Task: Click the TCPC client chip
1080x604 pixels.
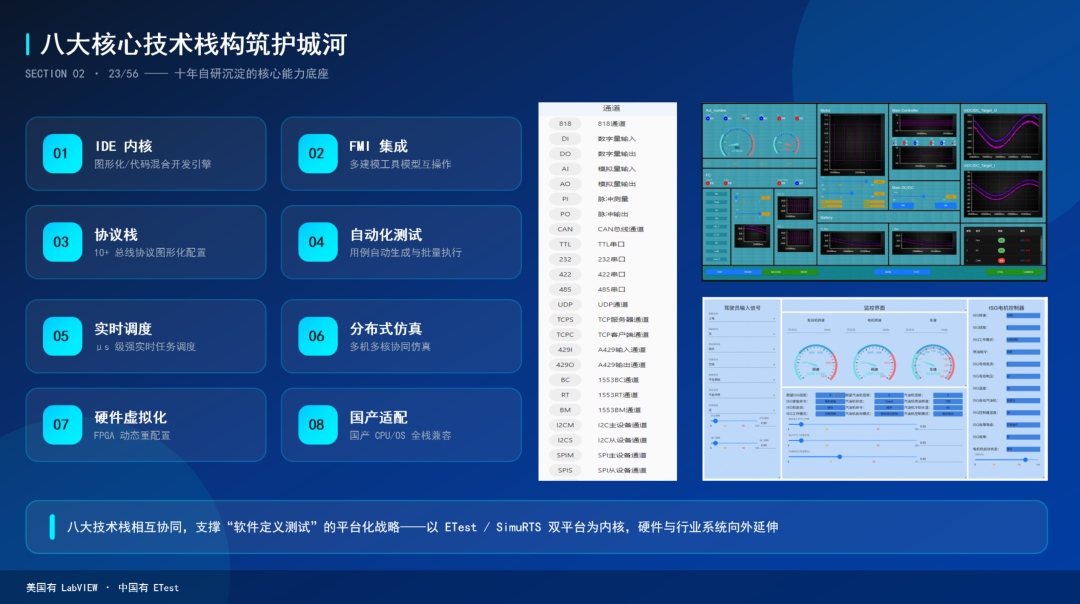Action: [x=565, y=335]
